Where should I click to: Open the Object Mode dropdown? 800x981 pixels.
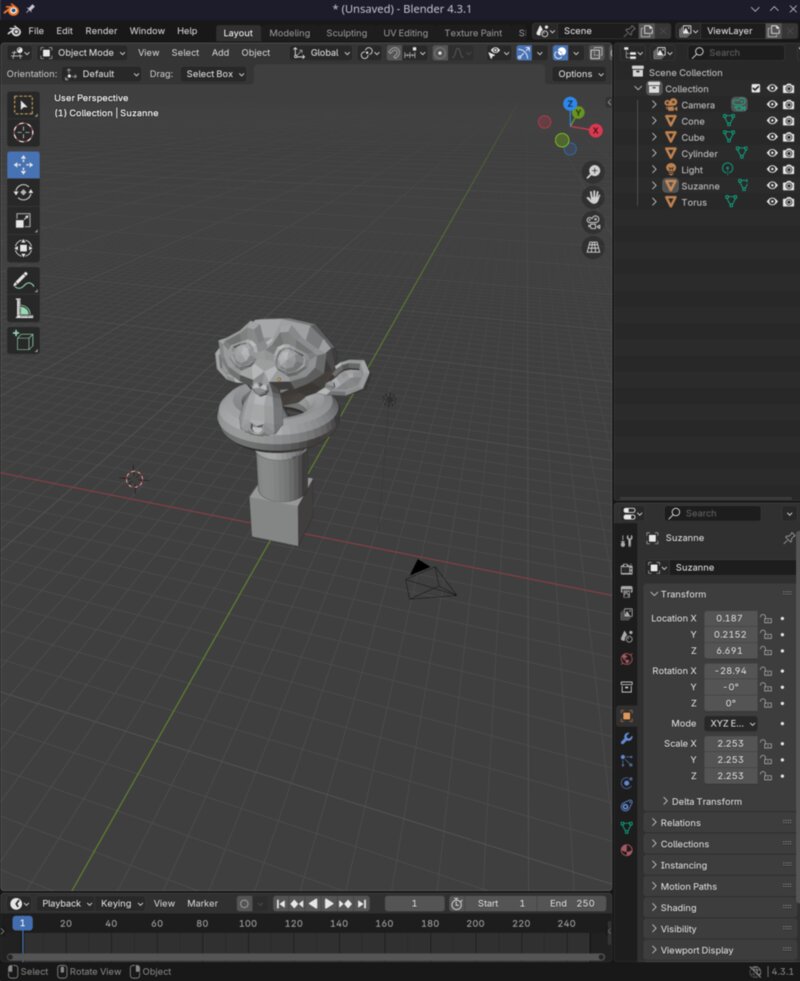(83, 53)
